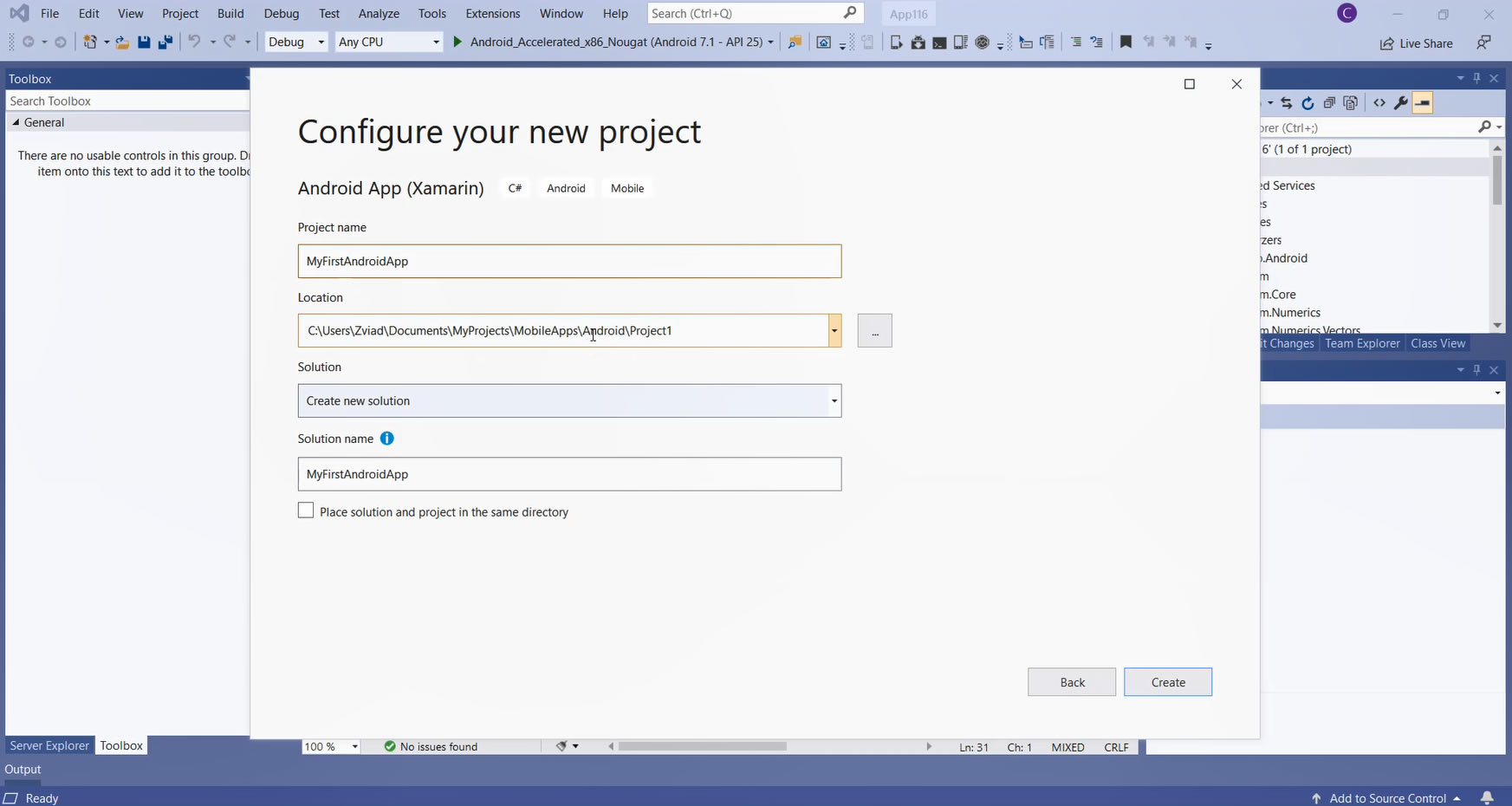Screen dimensions: 1512x806
Task: Expand the Location path dropdown arrow
Action: coord(834,330)
